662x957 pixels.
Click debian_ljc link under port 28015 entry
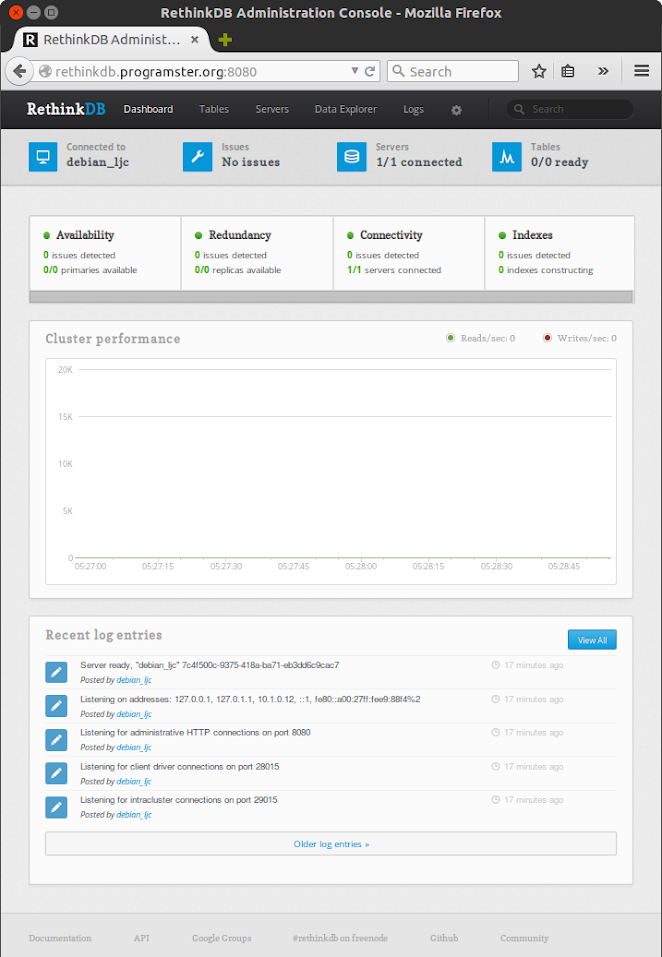click(134, 781)
